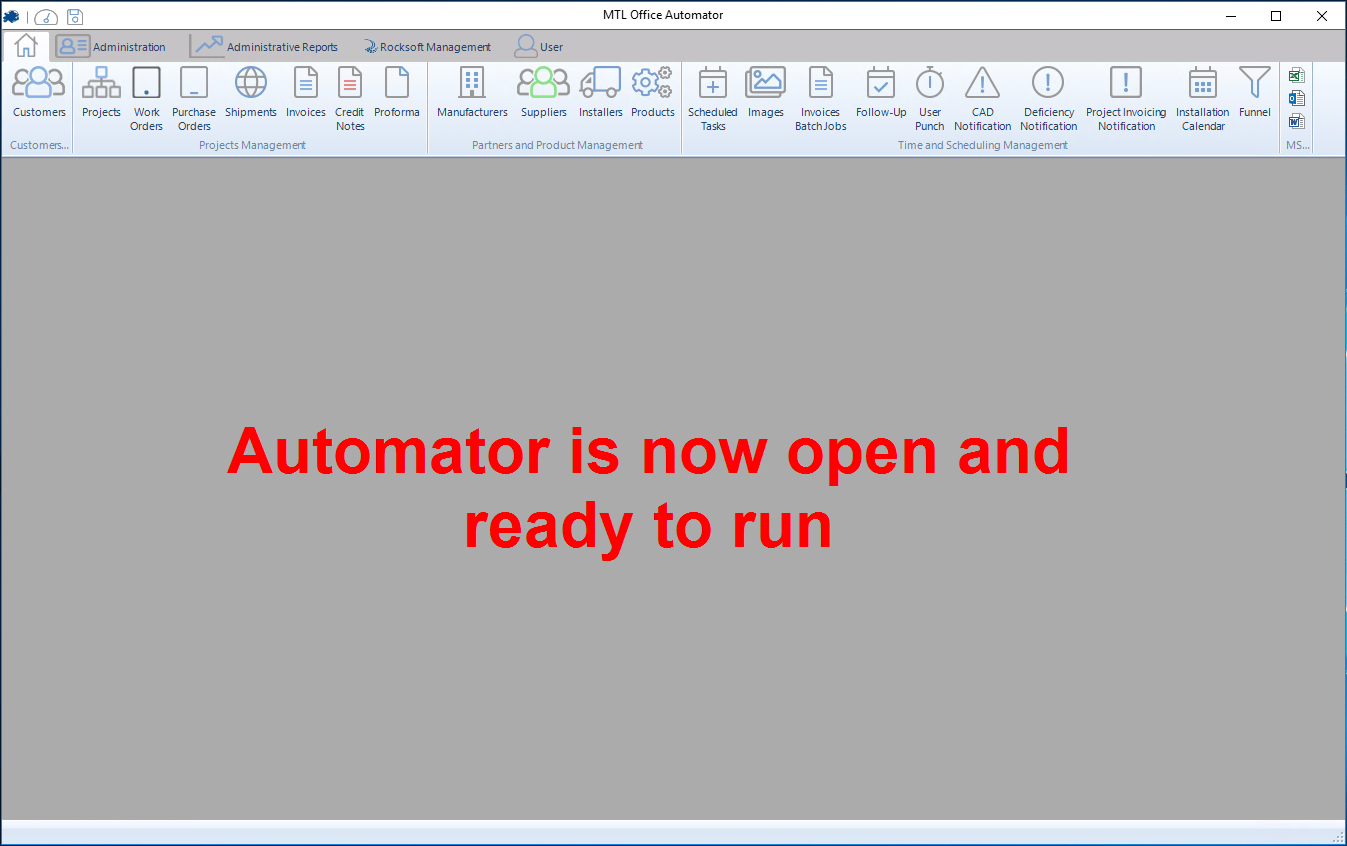Open Work Orders
Screen dimensions: 1347x846
[146, 97]
